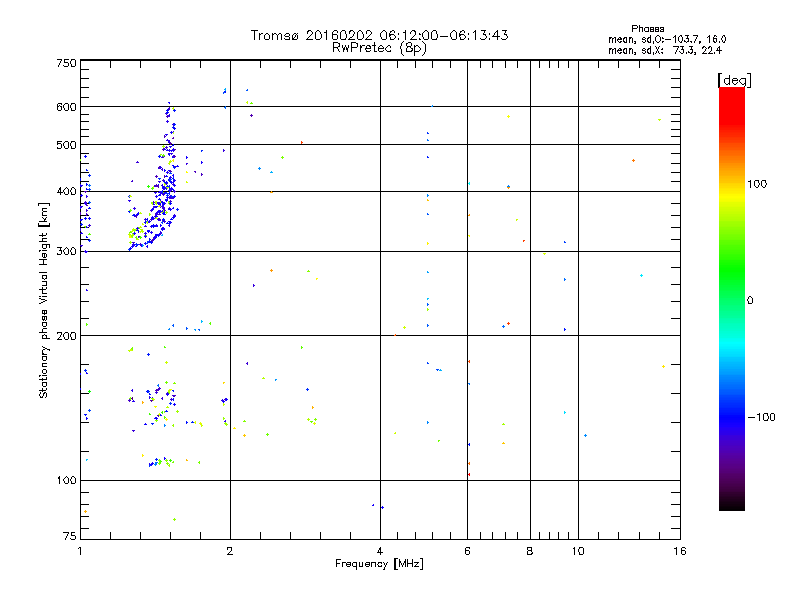The width and height of the screenshot is (800, 600).
Task: Click the y-axis tick label '400'
Action: click(x=66, y=192)
